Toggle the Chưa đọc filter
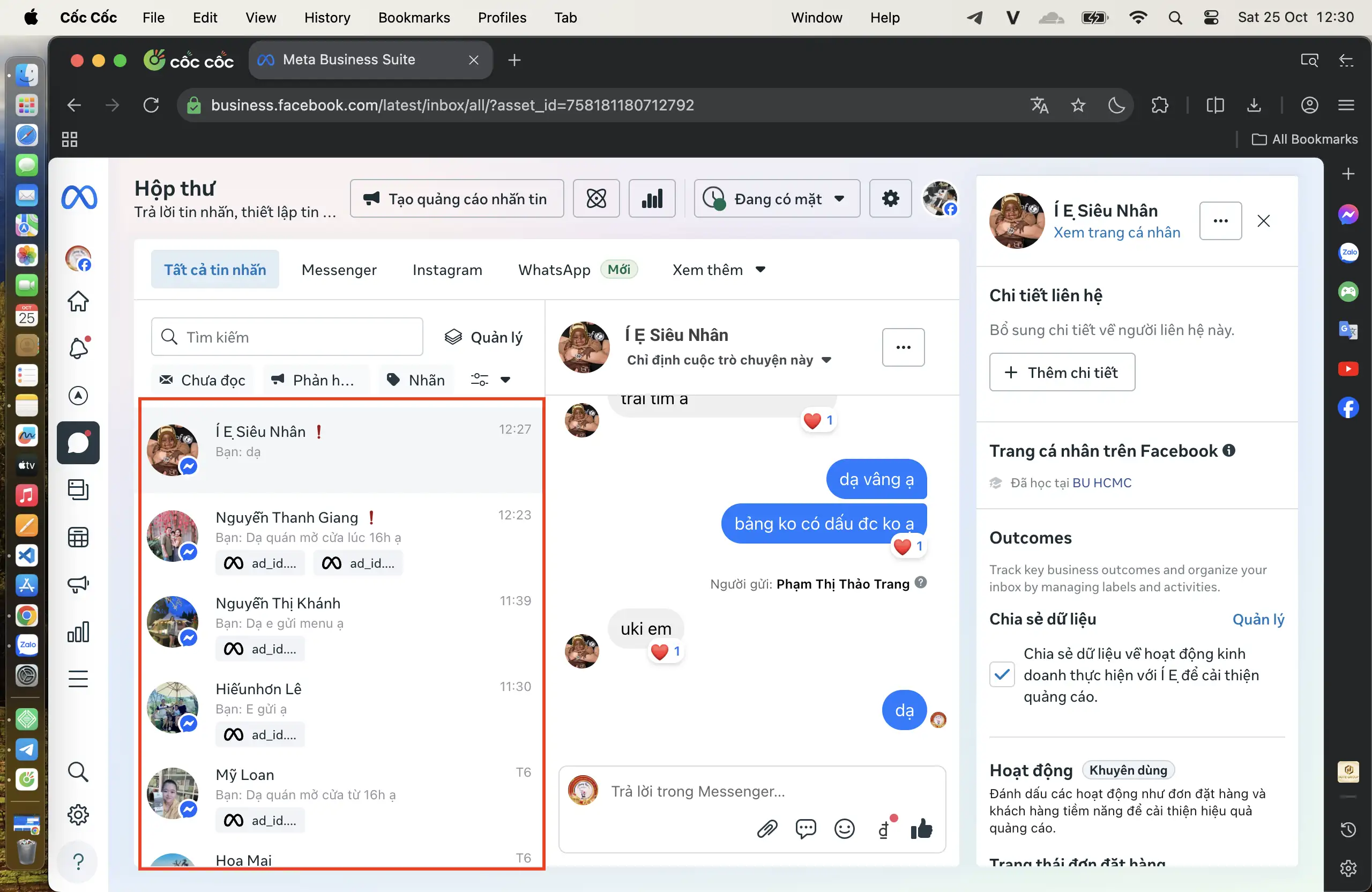Viewport: 1372px width, 892px height. [203, 380]
